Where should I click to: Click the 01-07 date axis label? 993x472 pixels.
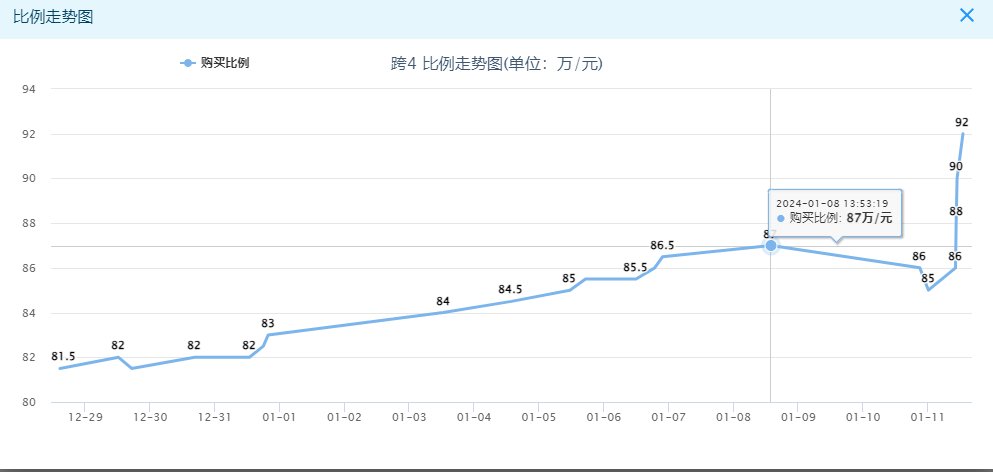point(668,417)
